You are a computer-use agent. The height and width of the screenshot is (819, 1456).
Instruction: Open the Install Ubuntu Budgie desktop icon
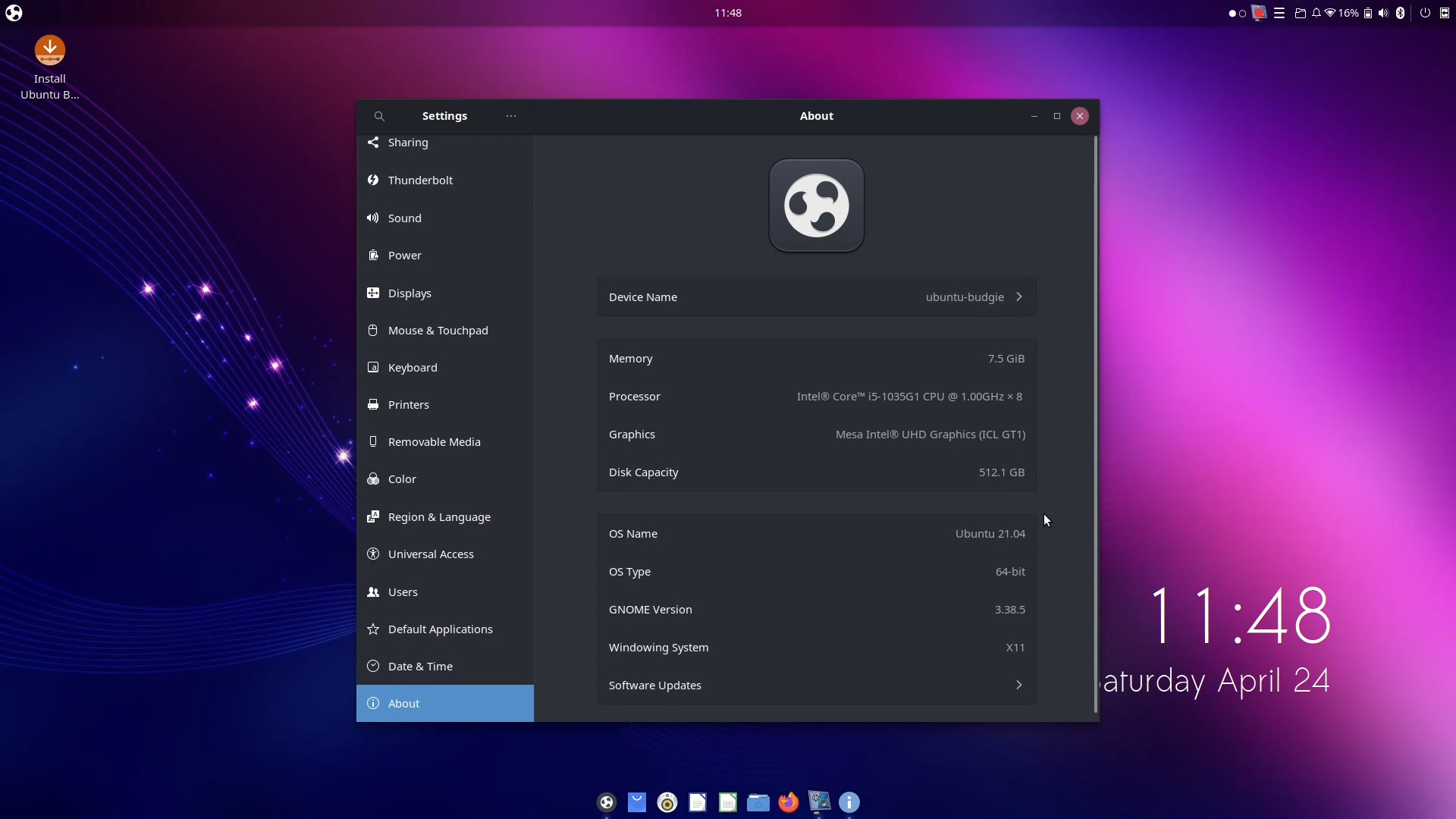point(50,68)
